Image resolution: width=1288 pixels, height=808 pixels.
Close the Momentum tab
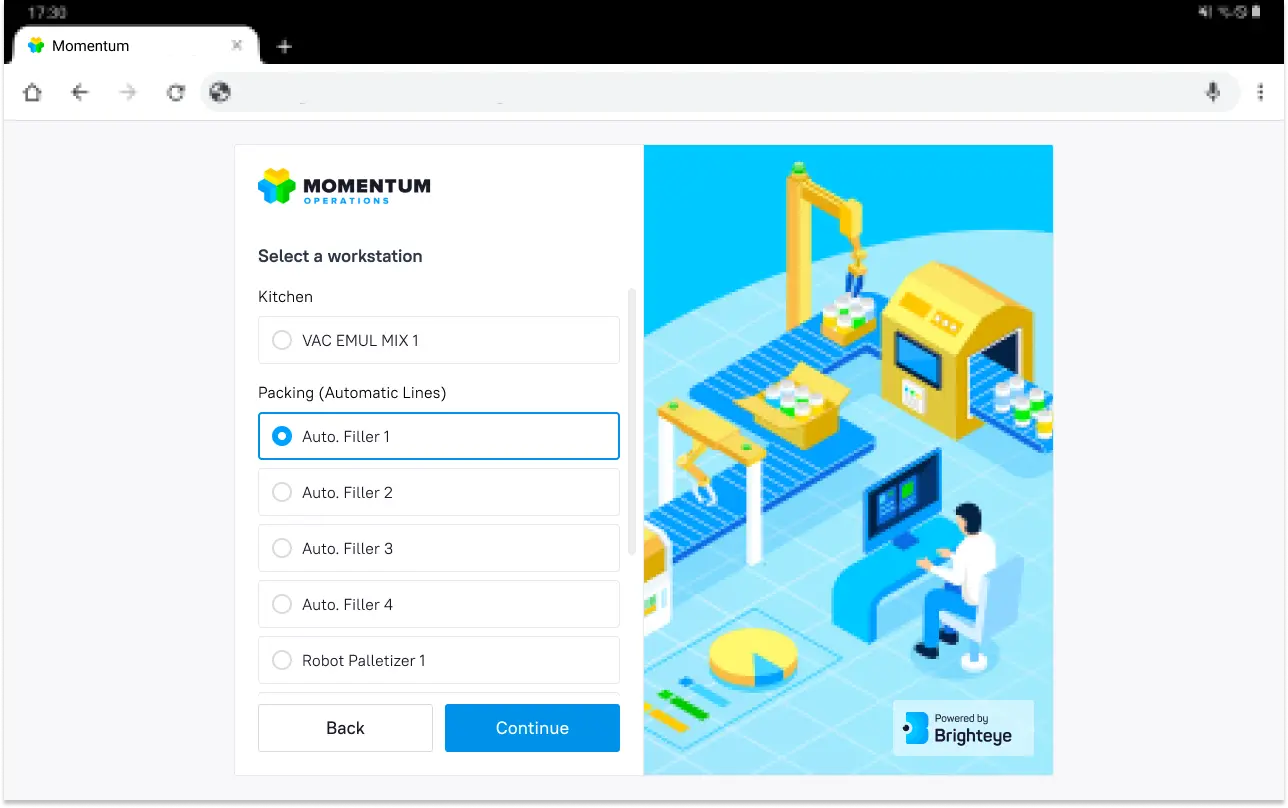click(237, 45)
